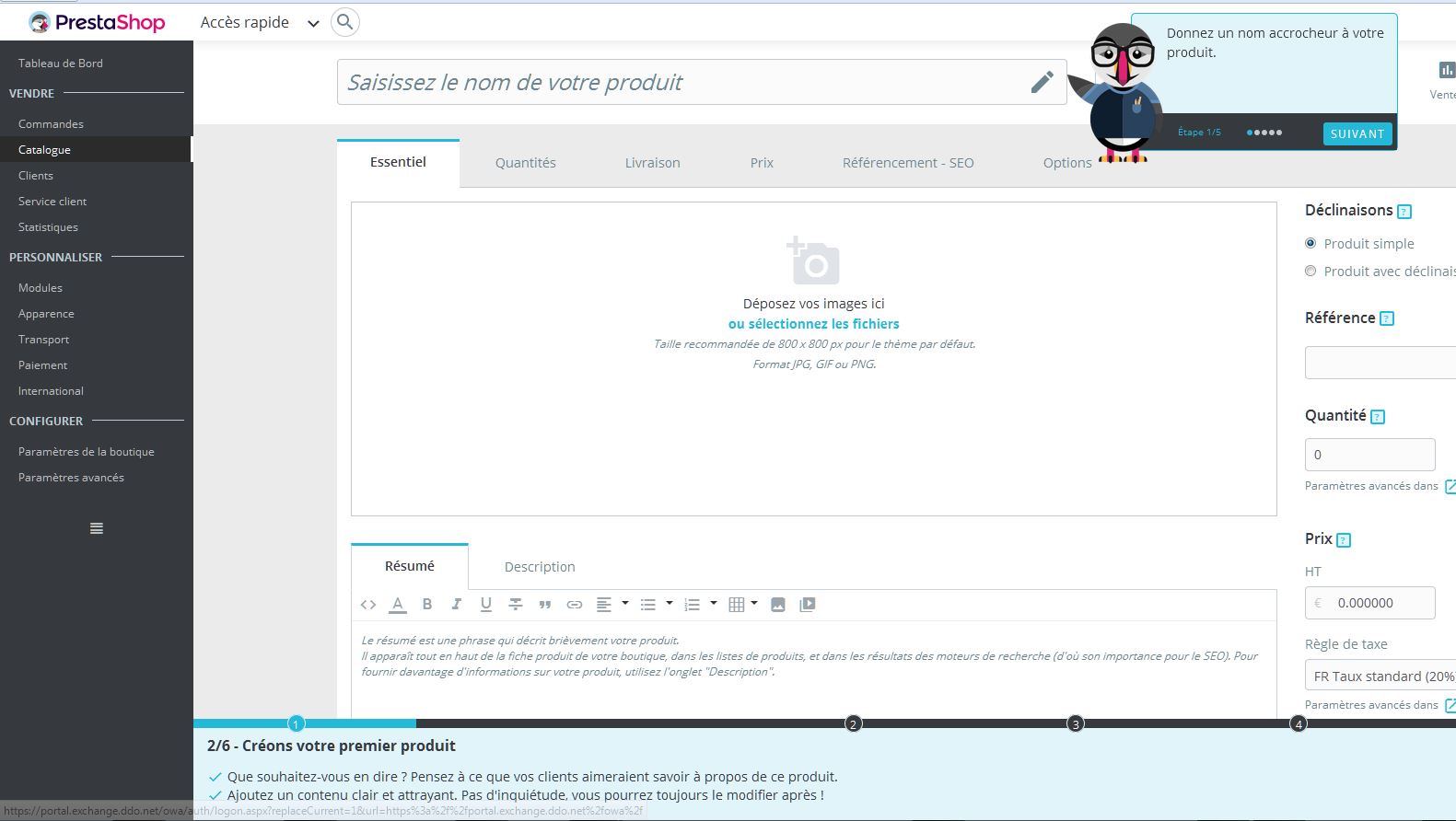This screenshot has width=1456, height=821.
Task: Expand the Accès rapide dropdown
Action: click(x=260, y=23)
